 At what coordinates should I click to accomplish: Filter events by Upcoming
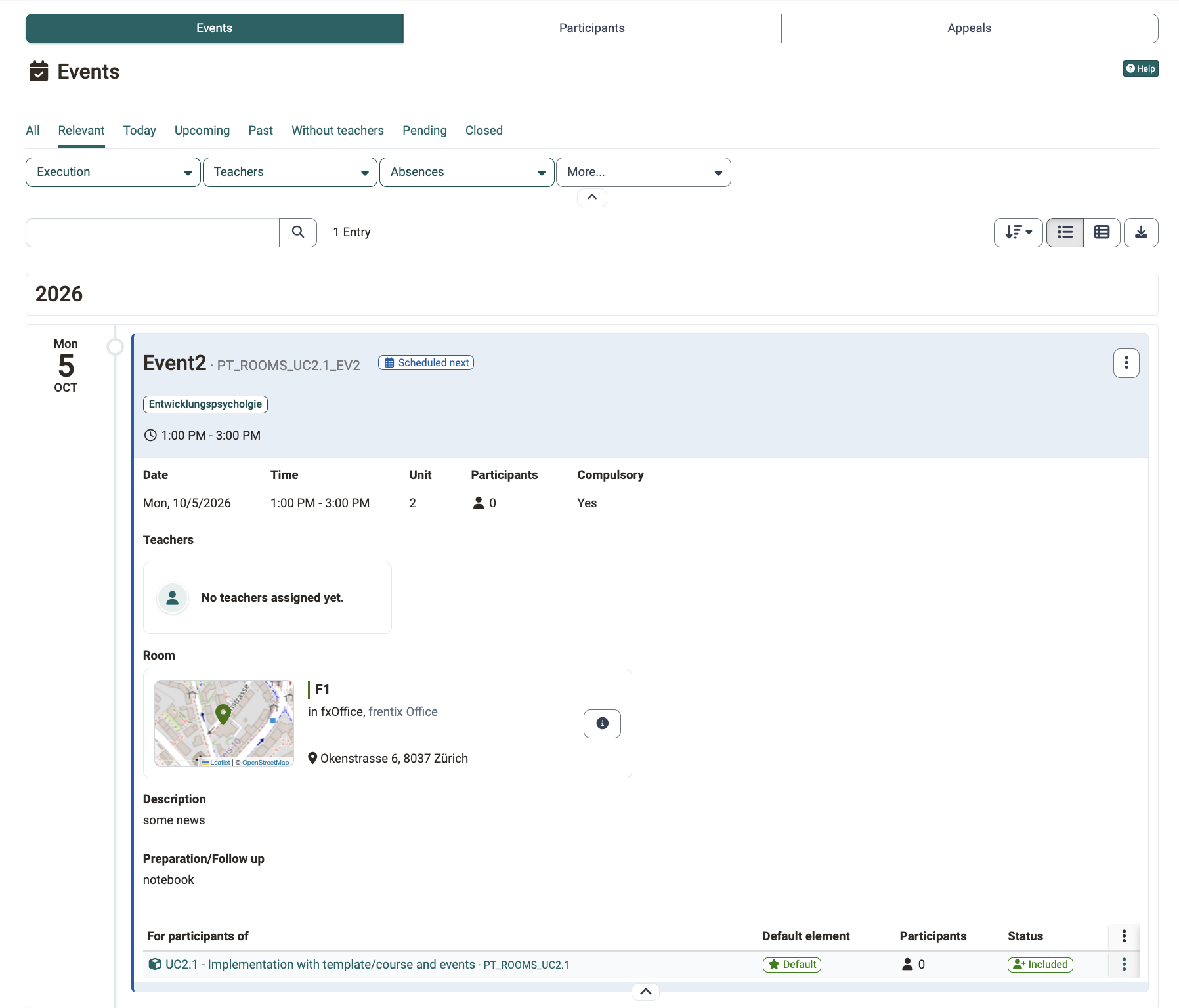(202, 131)
